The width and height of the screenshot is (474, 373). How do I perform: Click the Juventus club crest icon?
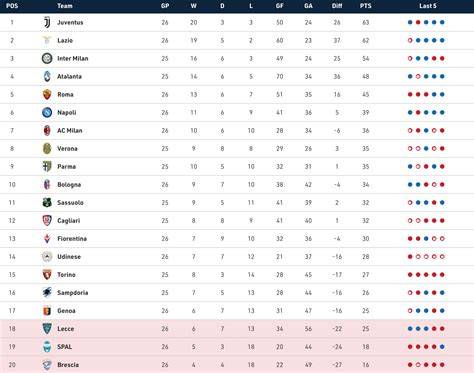pos(47,22)
